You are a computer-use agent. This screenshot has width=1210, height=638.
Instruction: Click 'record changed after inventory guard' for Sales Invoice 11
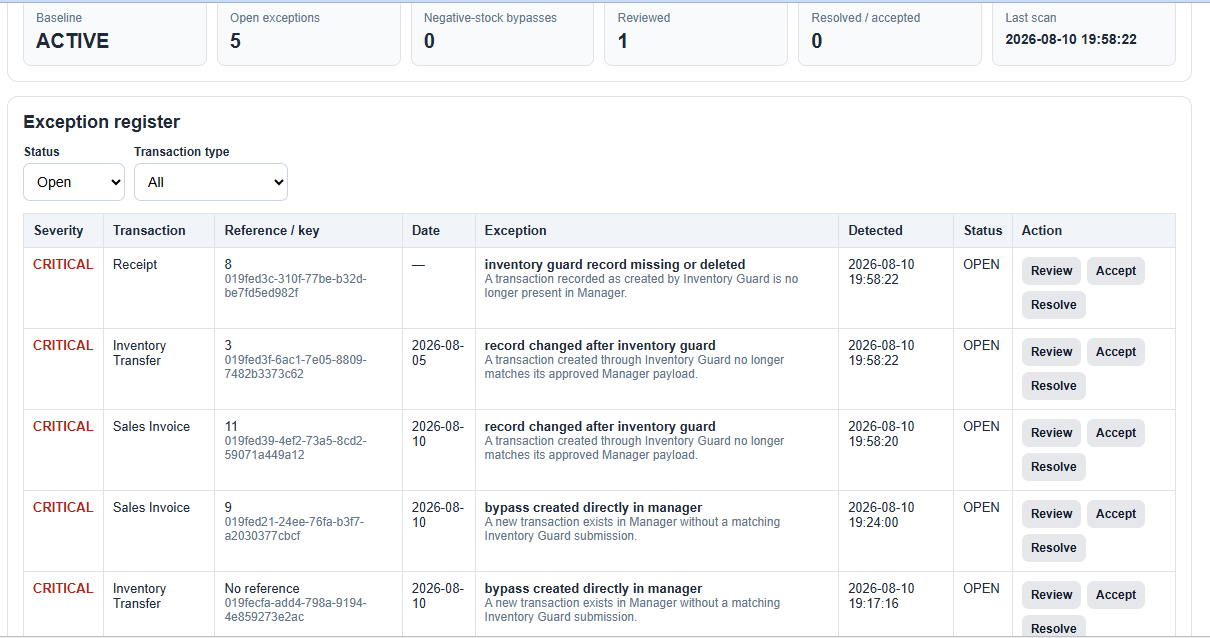click(600, 426)
